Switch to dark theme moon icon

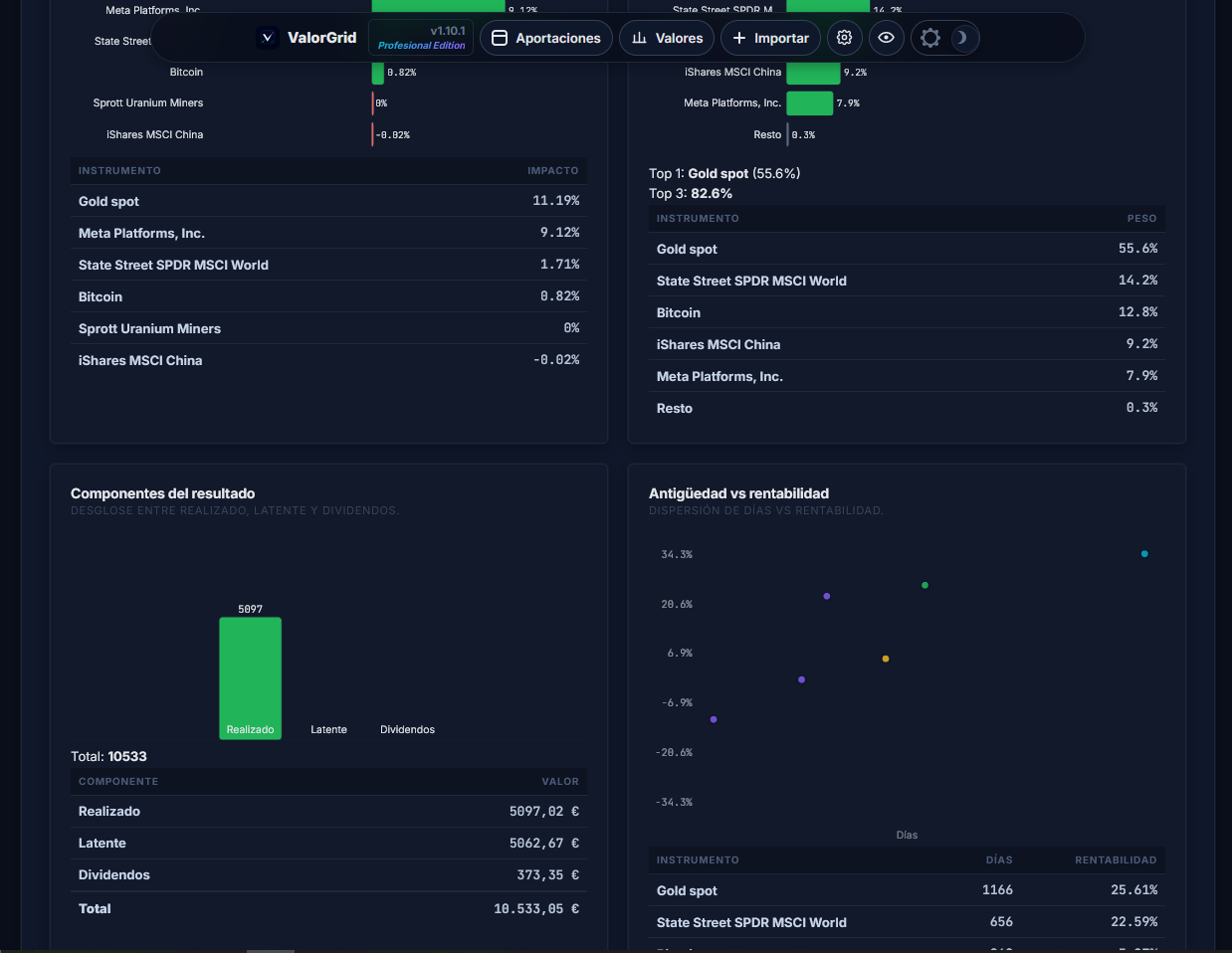coord(961,38)
